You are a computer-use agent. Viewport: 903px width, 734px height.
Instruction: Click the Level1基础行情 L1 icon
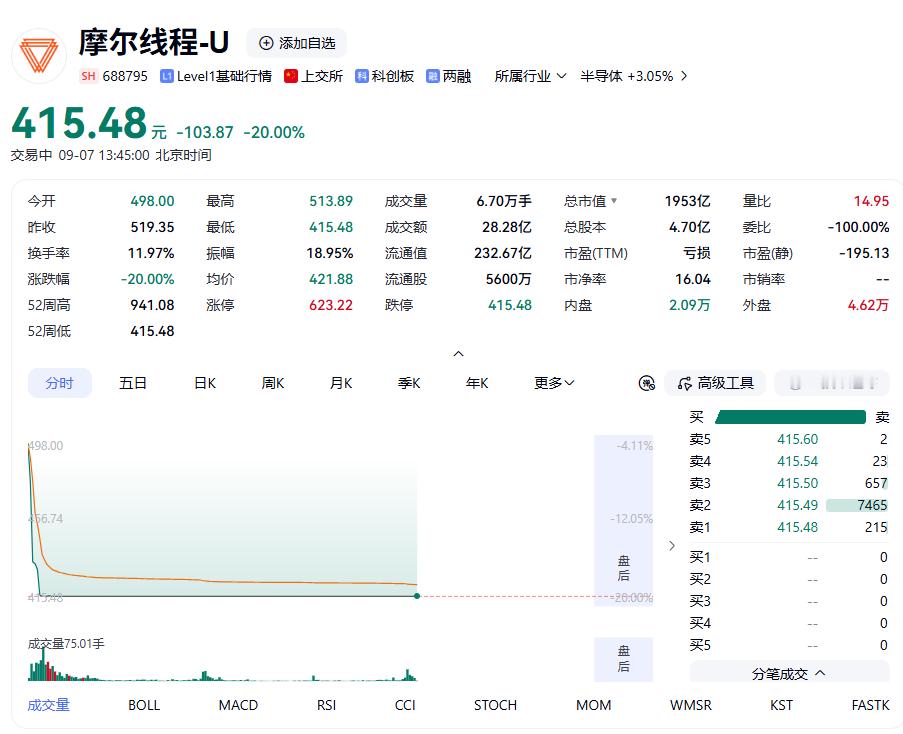(x=166, y=76)
